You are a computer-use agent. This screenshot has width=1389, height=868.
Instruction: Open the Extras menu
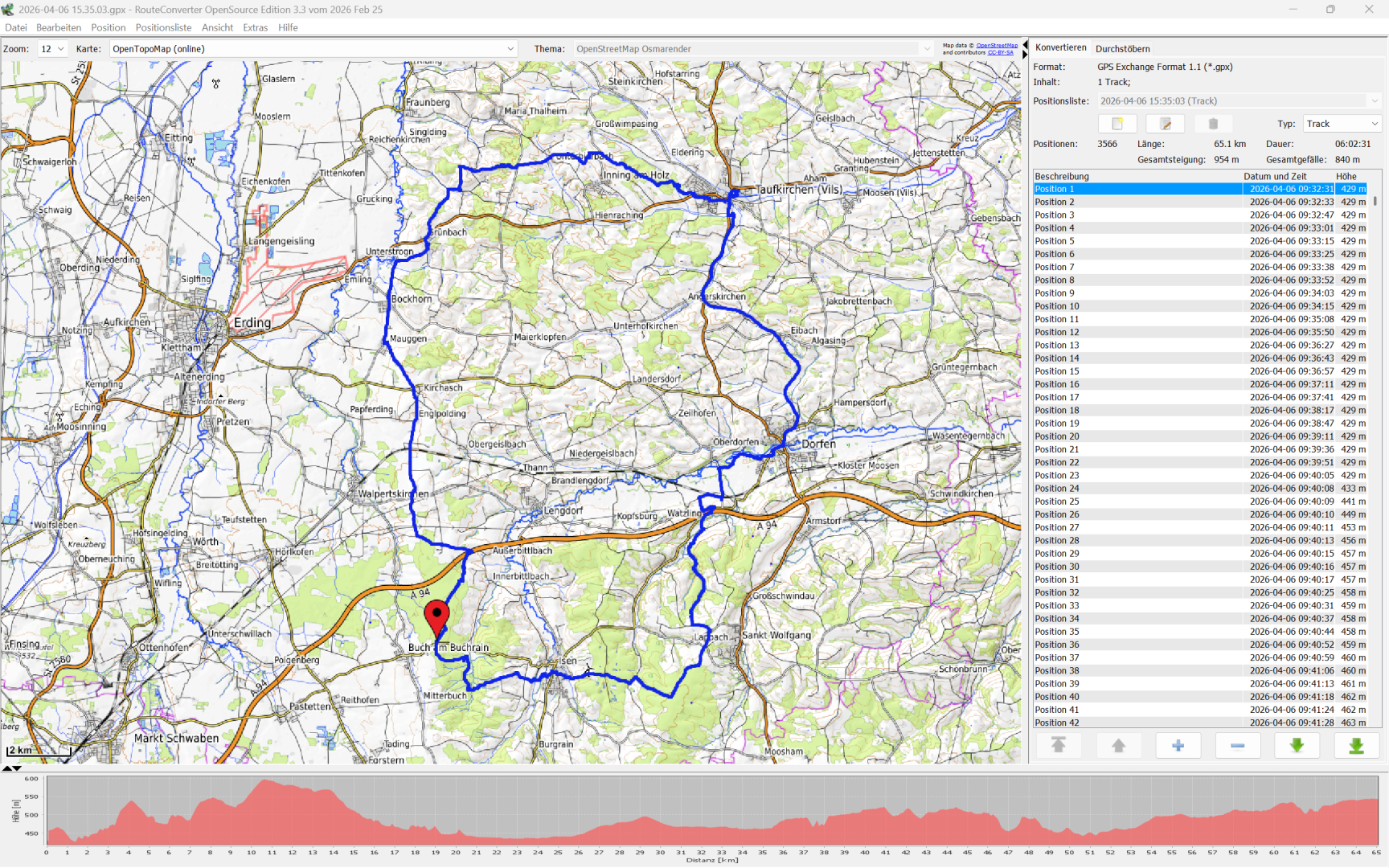[255, 27]
